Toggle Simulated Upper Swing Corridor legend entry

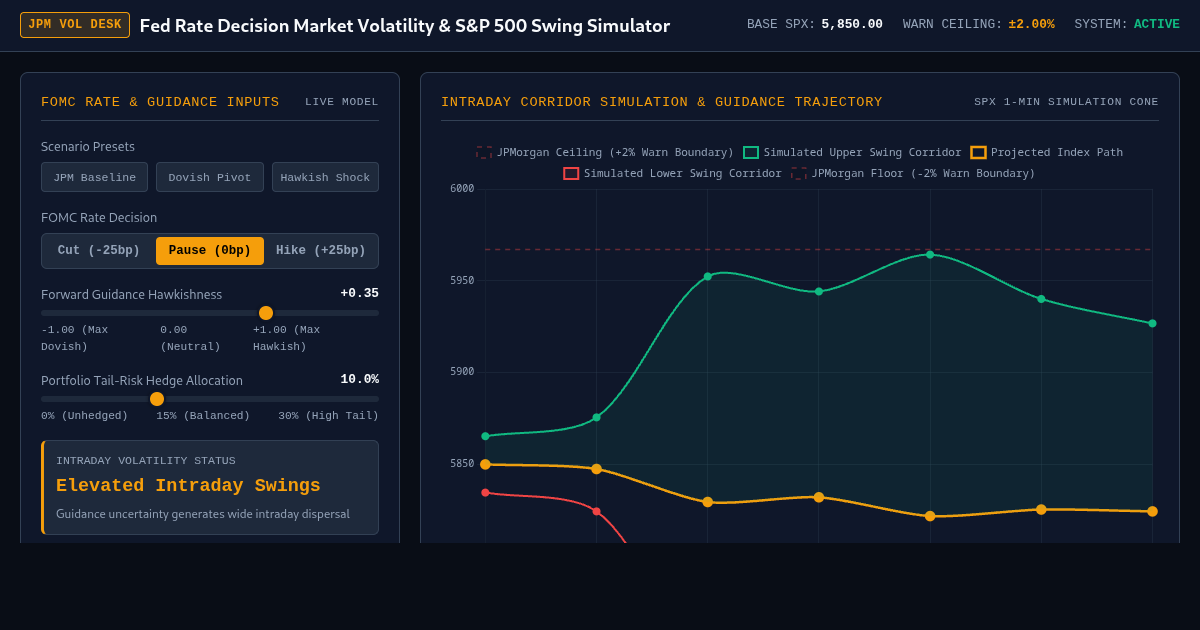[x=852, y=153]
